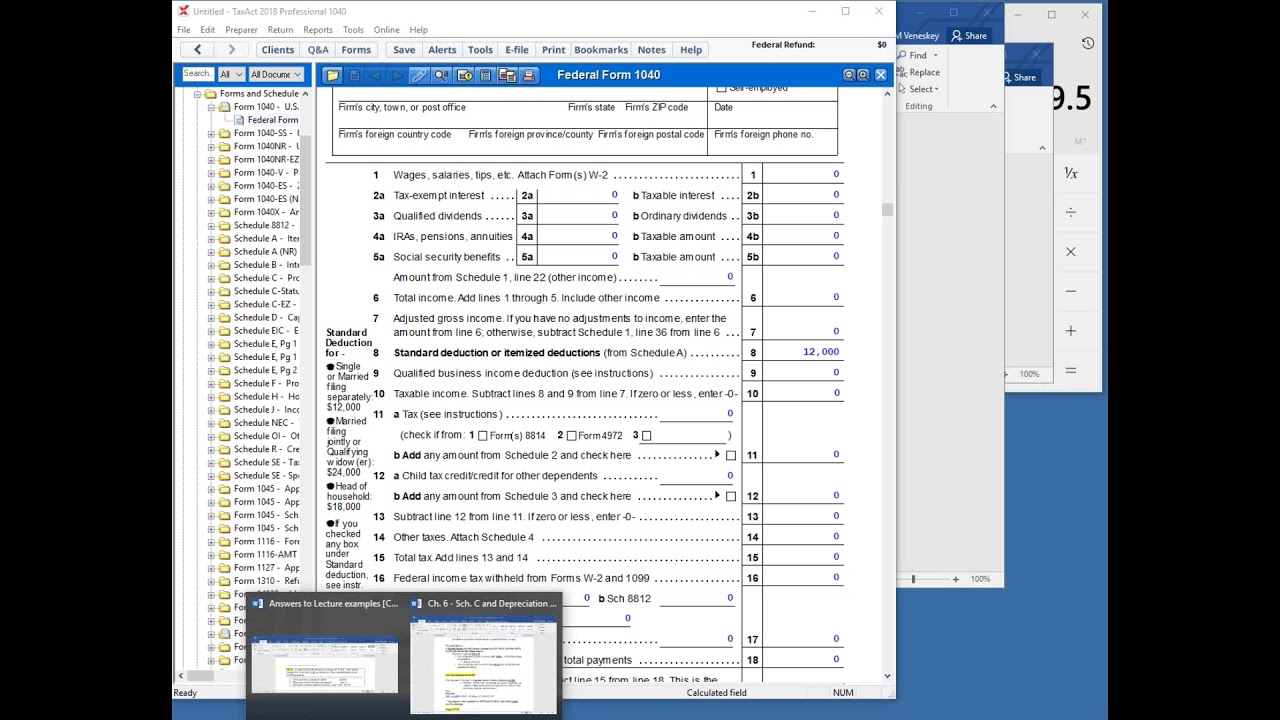Check the Schedule 3 amount checkbox
The width and height of the screenshot is (1280, 720).
click(731, 497)
